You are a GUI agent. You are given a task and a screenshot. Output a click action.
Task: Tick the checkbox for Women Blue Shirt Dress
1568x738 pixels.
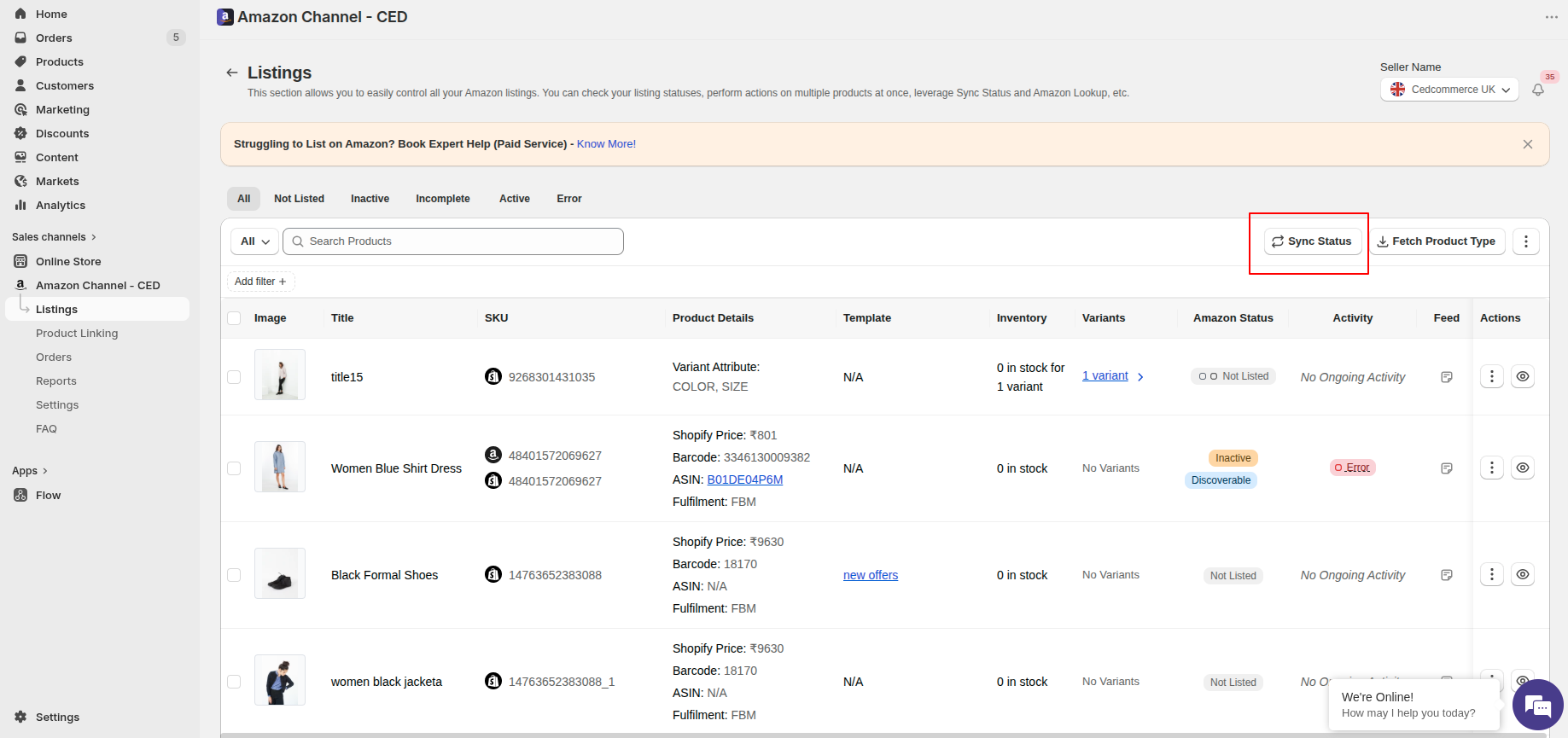click(x=234, y=468)
